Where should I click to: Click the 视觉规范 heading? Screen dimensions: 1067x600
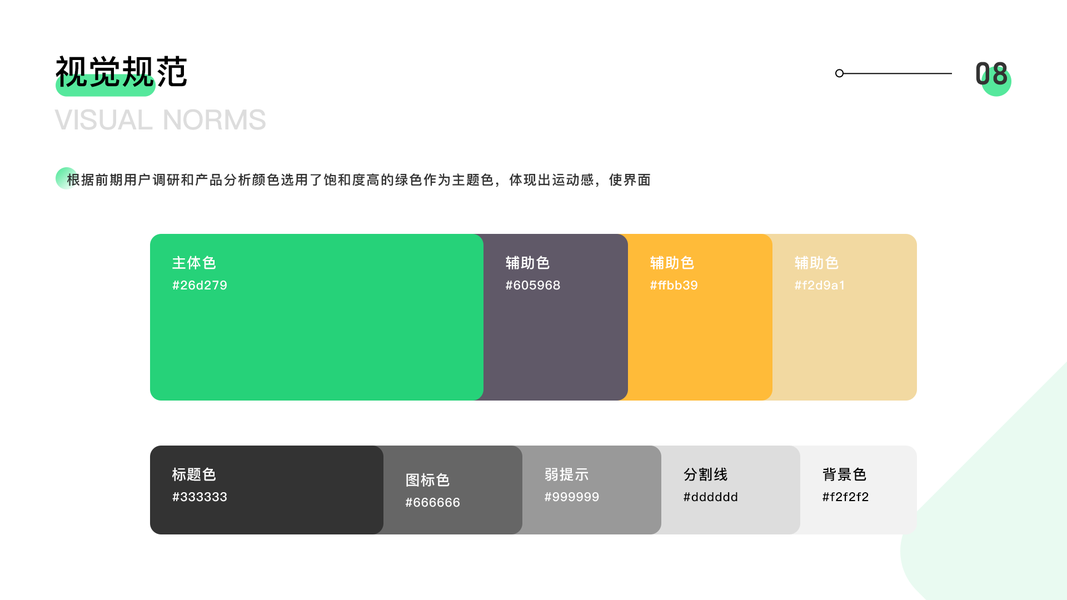(x=121, y=72)
